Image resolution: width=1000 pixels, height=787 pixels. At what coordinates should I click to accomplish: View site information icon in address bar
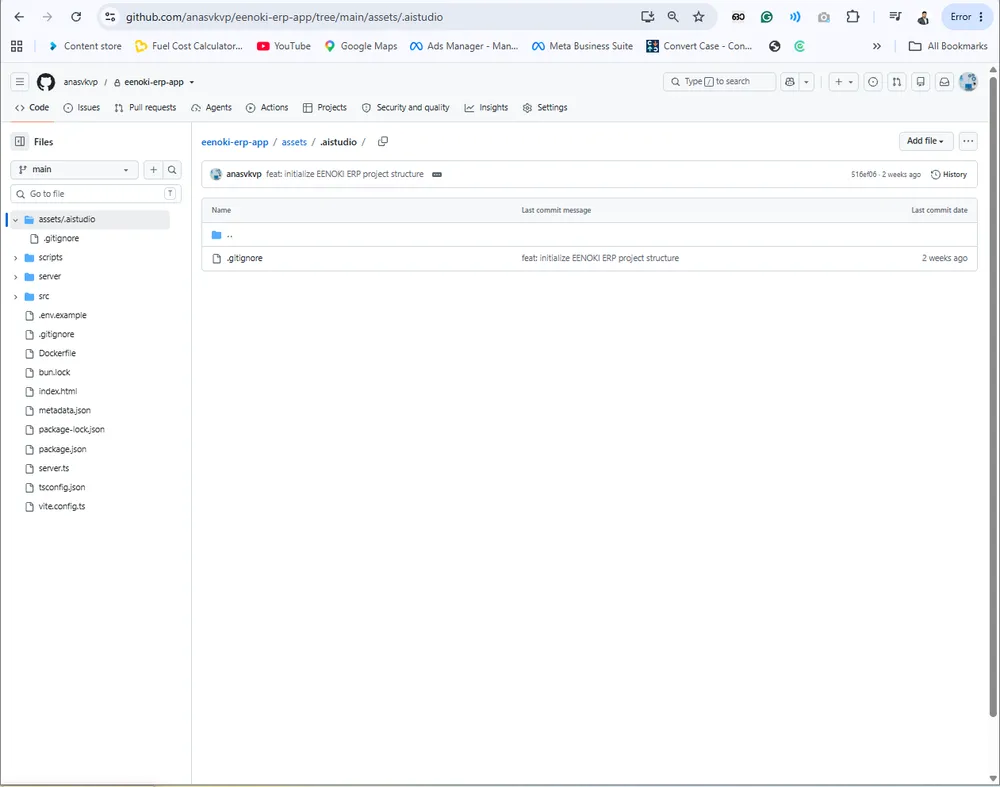click(x=110, y=17)
